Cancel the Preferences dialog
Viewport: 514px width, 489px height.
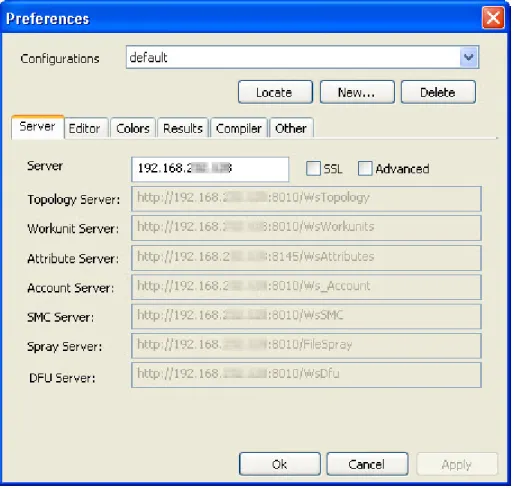(367, 464)
